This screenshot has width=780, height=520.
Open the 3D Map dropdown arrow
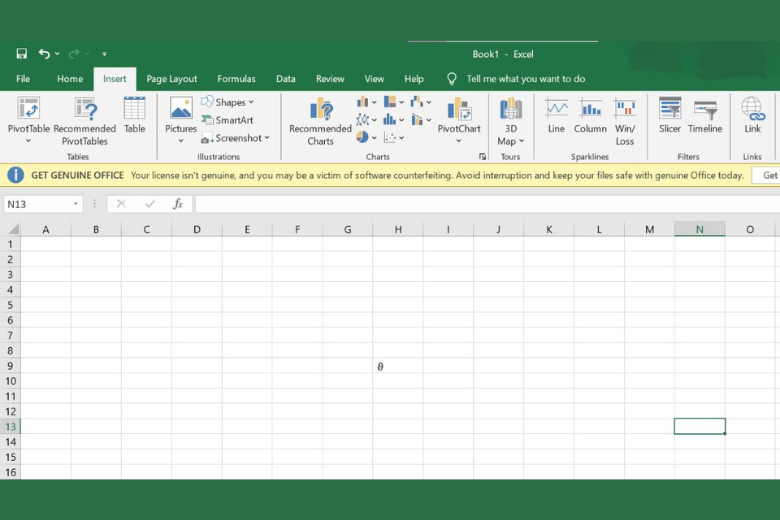click(x=521, y=141)
